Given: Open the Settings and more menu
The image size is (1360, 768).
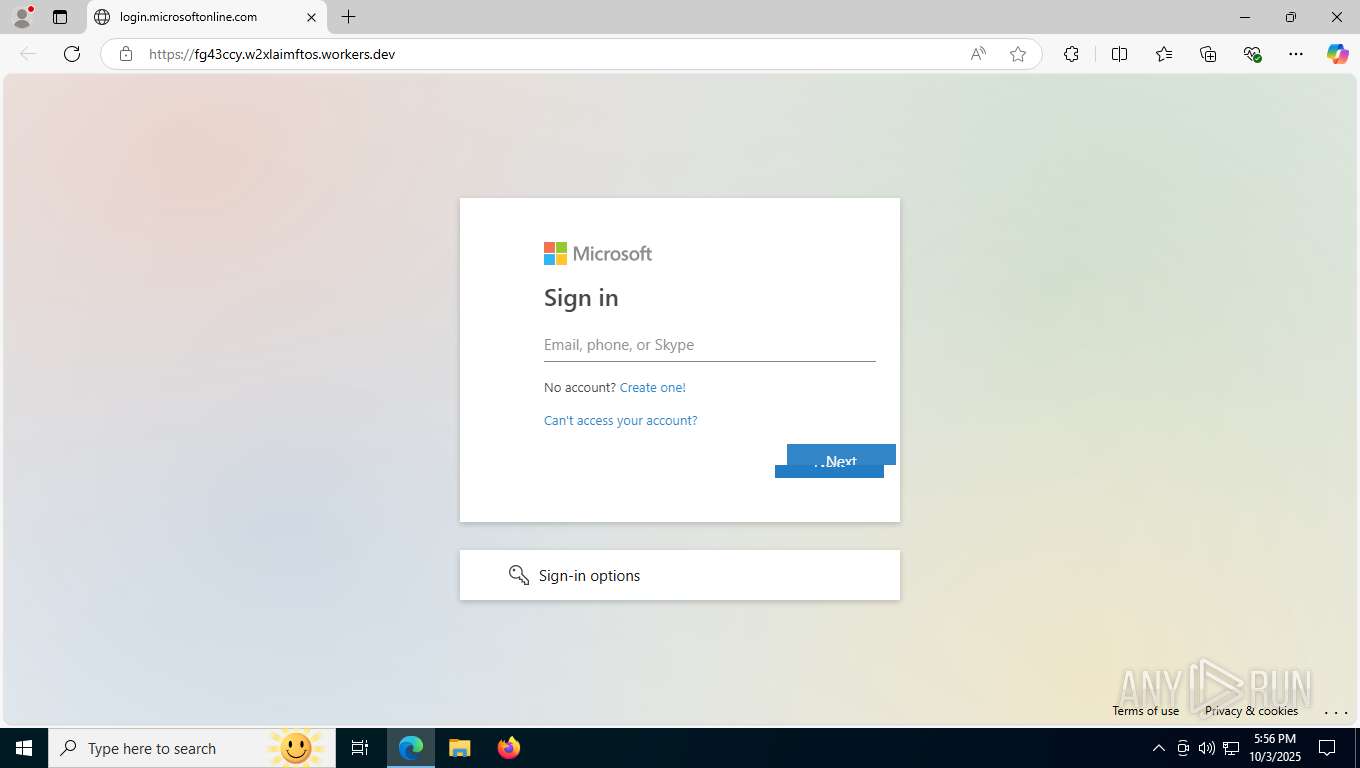Looking at the screenshot, I should pyautogui.click(x=1296, y=54).
